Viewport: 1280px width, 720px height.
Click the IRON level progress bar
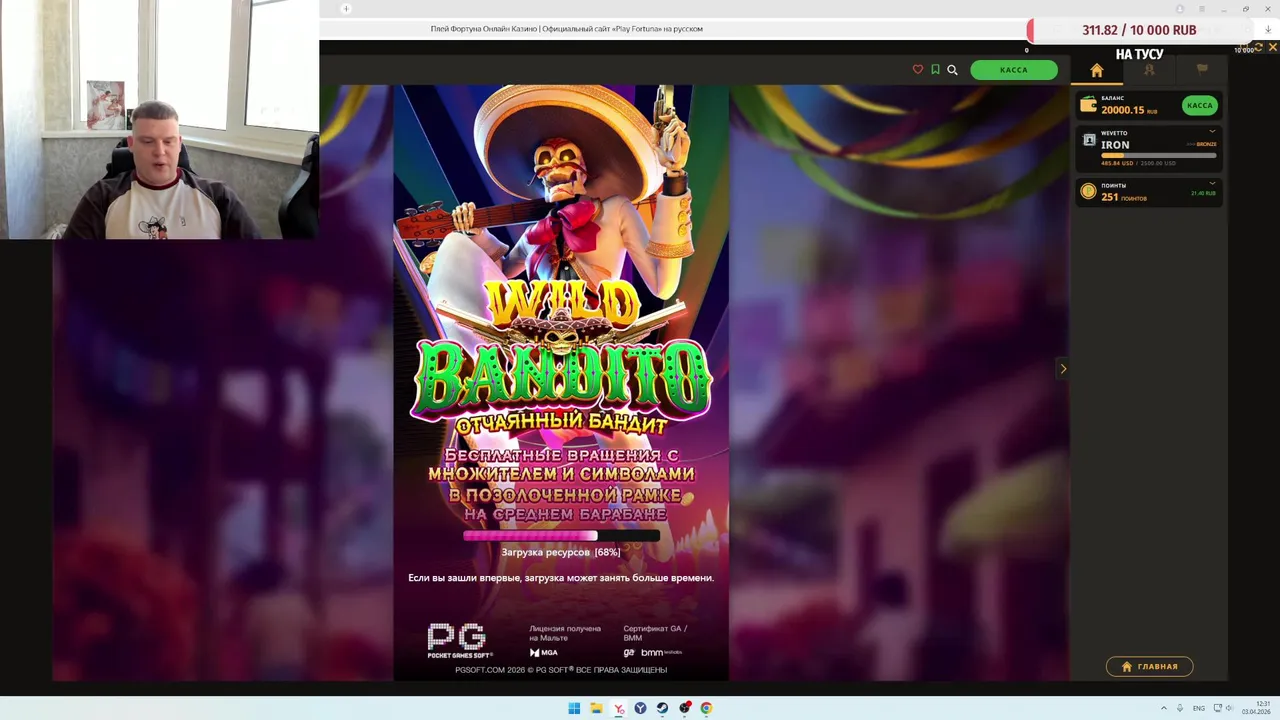point(1159,155)
